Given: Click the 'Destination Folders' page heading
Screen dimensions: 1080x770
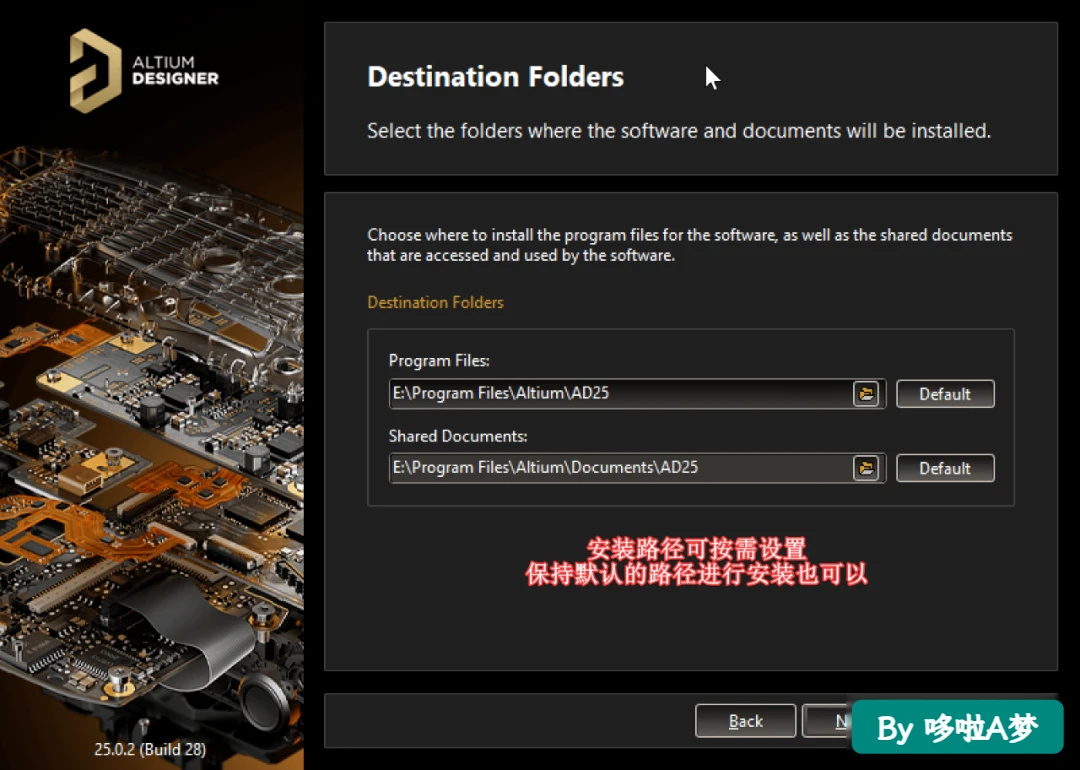Looking at the screenshot, I should pyautogui.click(x=495, y=76).
